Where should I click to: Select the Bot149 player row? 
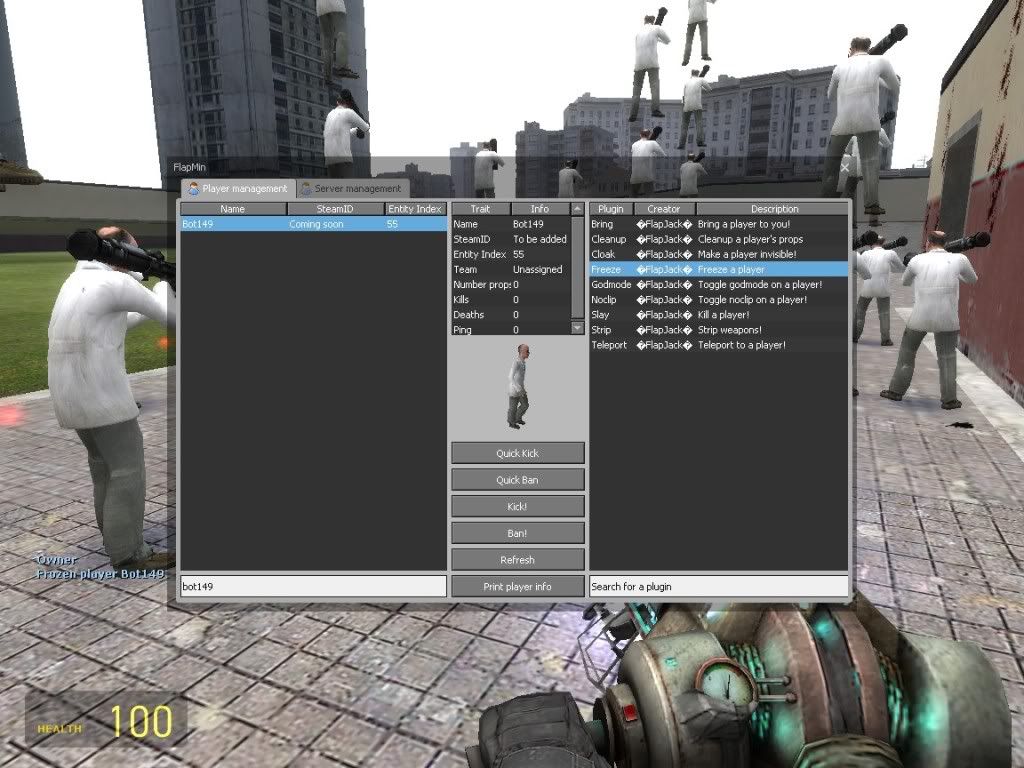(x=313, y=224)
